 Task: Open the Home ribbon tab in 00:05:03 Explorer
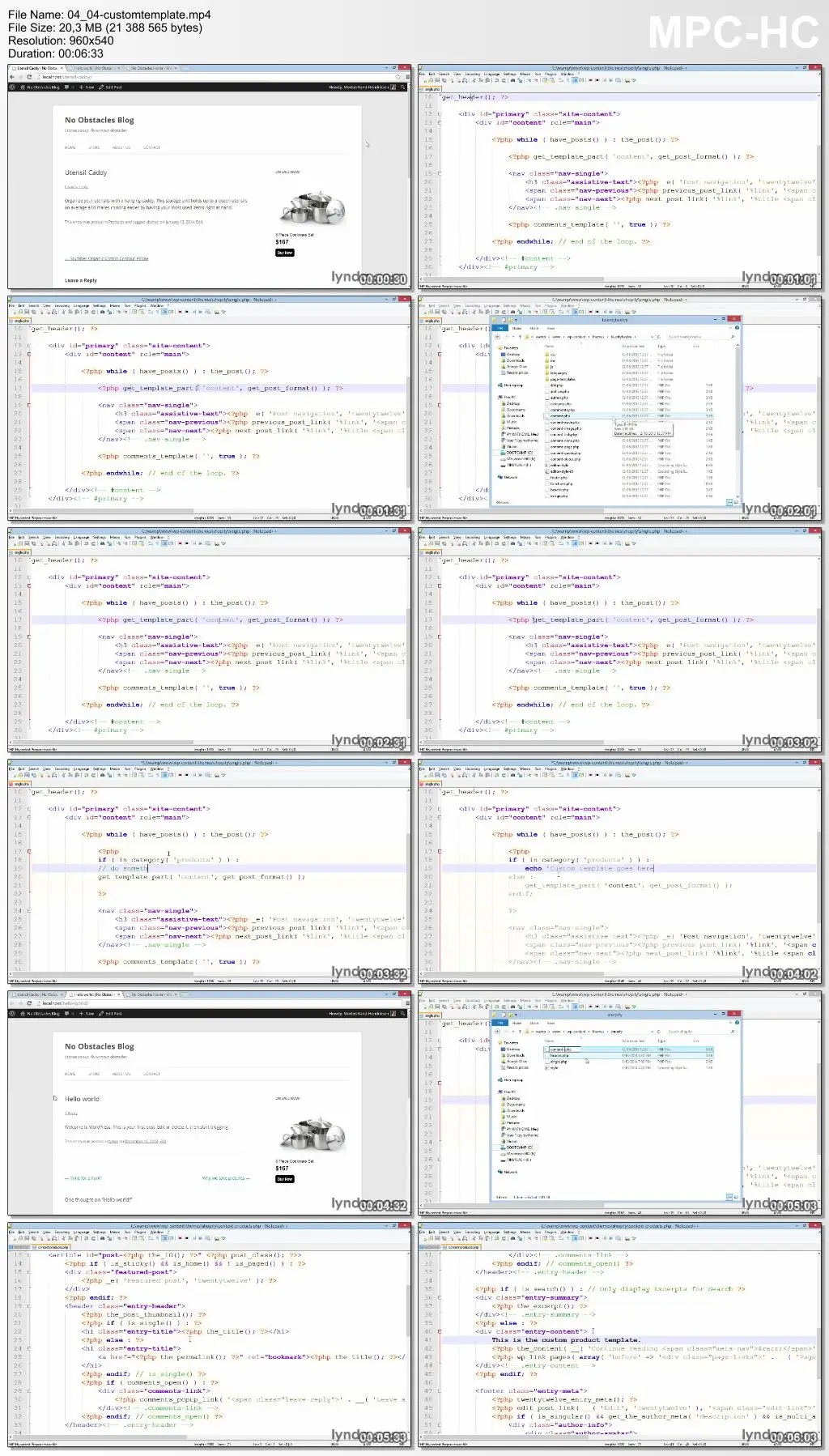(x=517, y=1023)
